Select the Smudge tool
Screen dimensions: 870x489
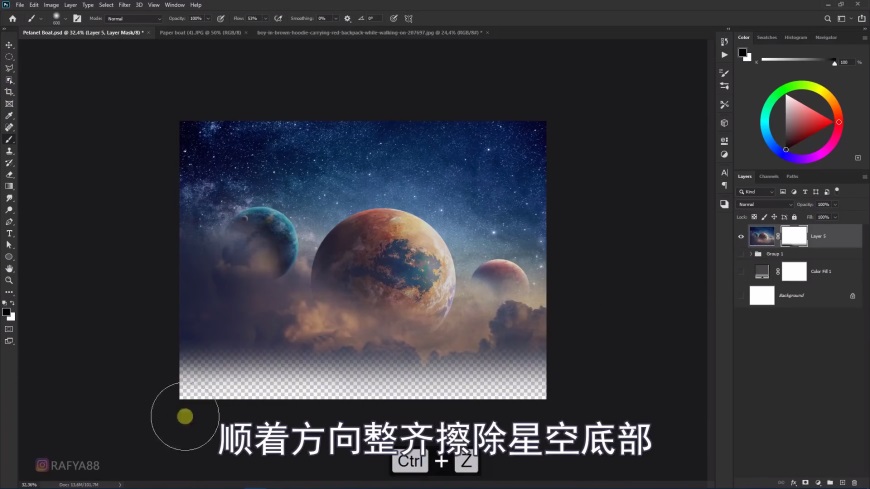click(9, 198)
